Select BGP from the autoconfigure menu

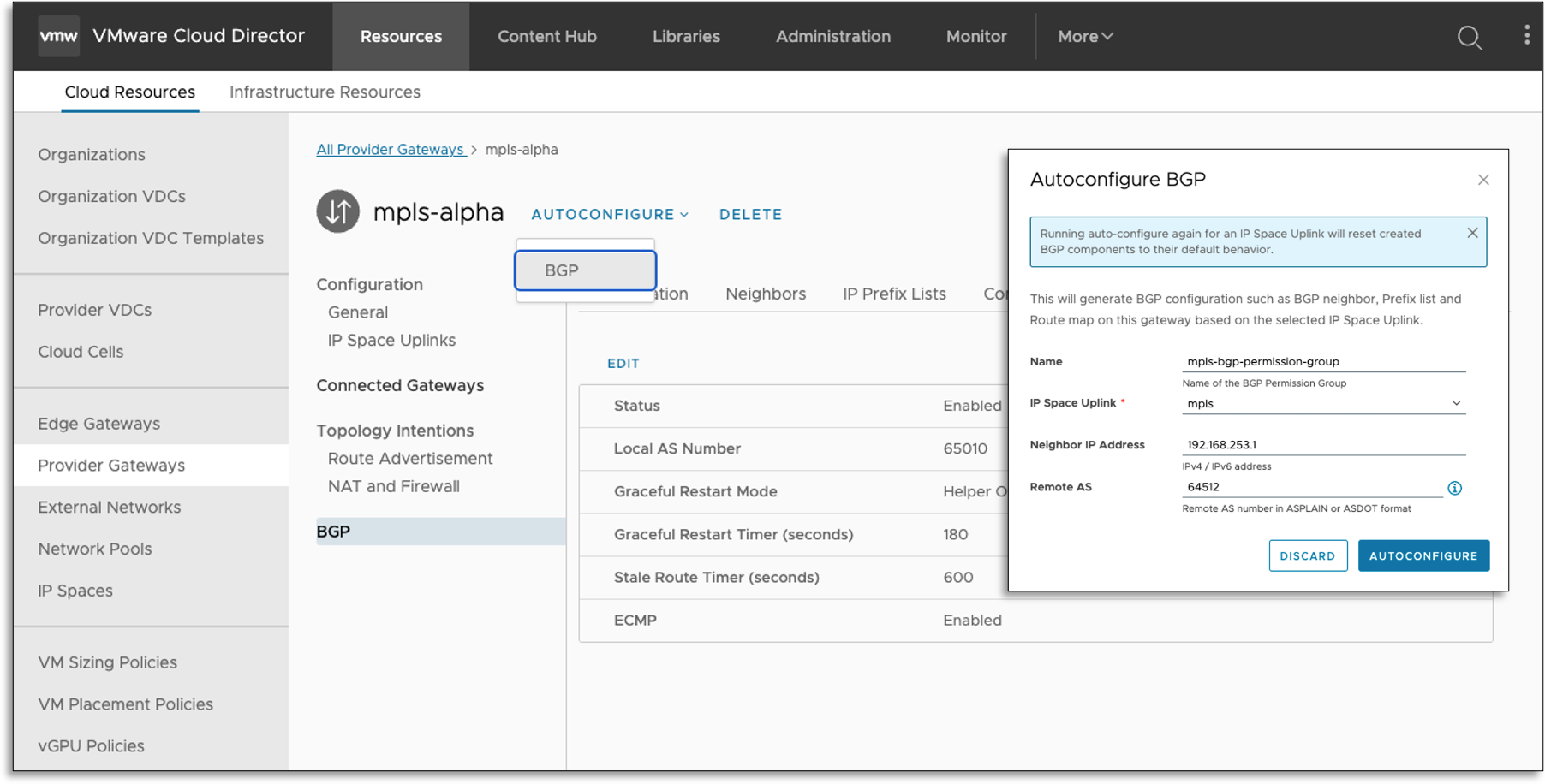(x=586, y=270)
